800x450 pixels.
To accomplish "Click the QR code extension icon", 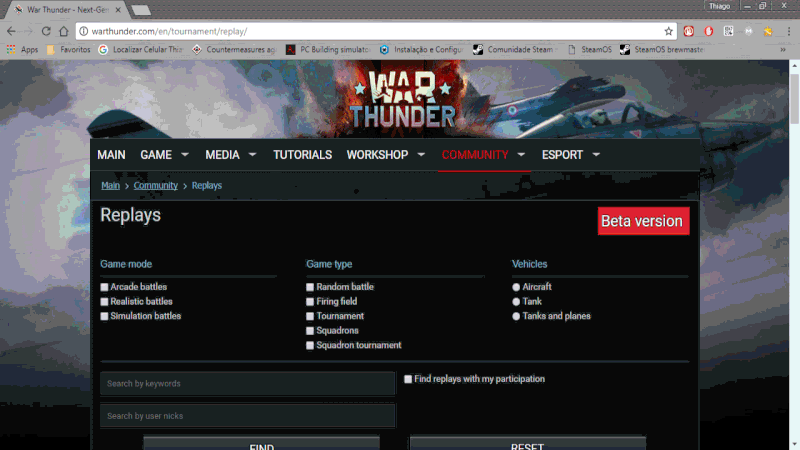I will (x=729, y=31).
